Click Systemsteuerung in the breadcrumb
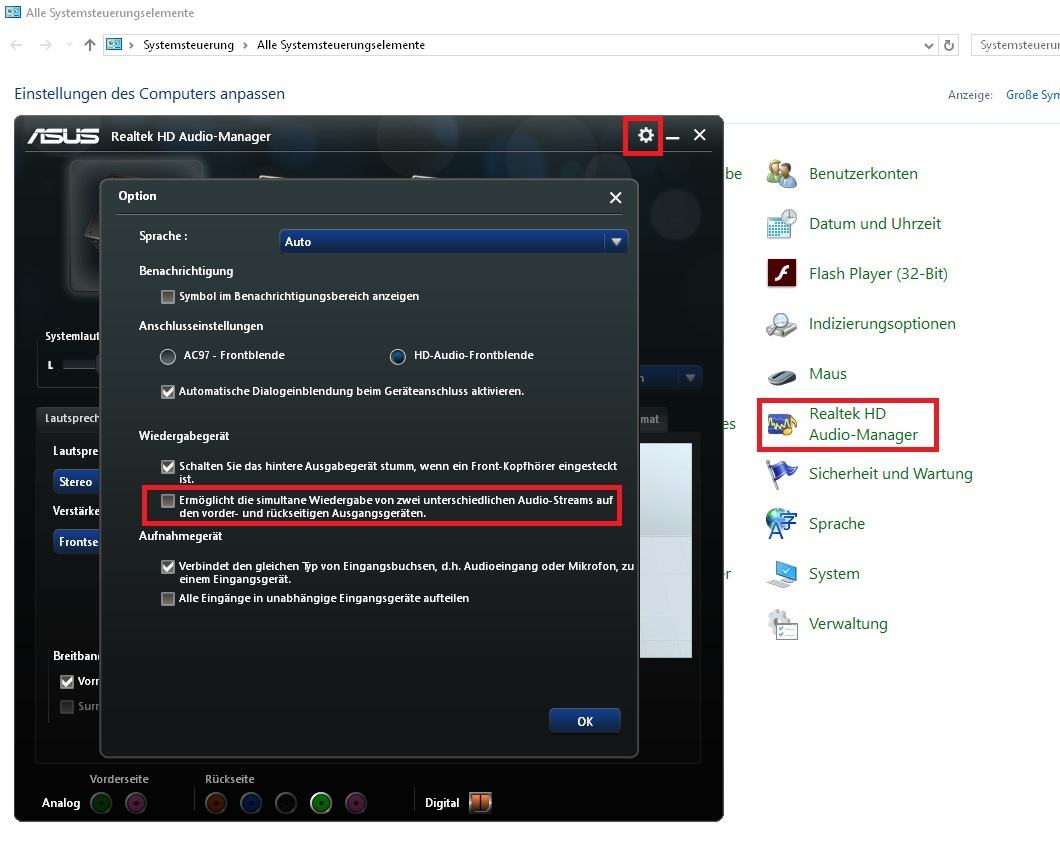Screen dimensions: 1060x841 [x=188, y=45]
